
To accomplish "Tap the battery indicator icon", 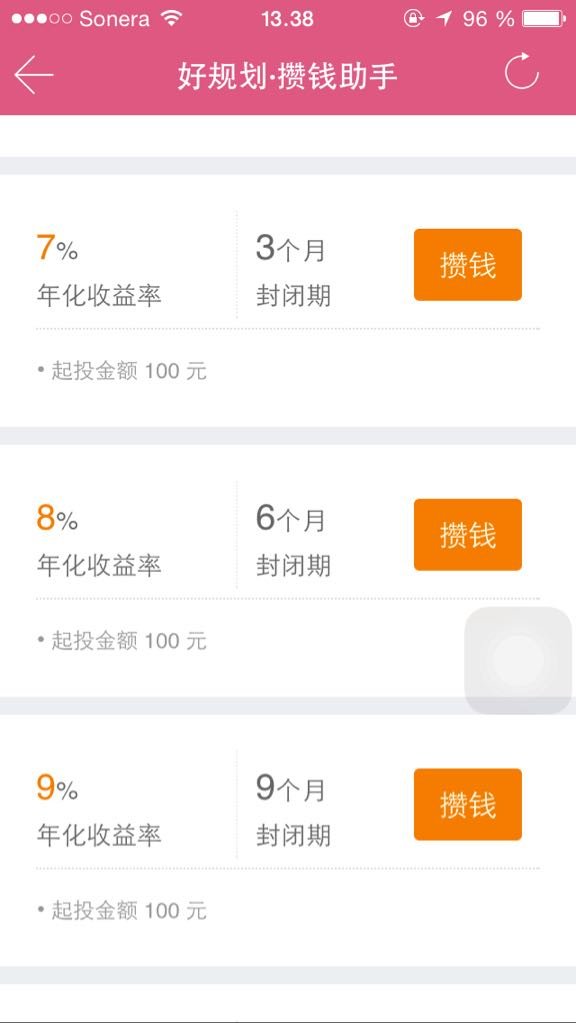I will pyautogui.click(x=544, y=18).
